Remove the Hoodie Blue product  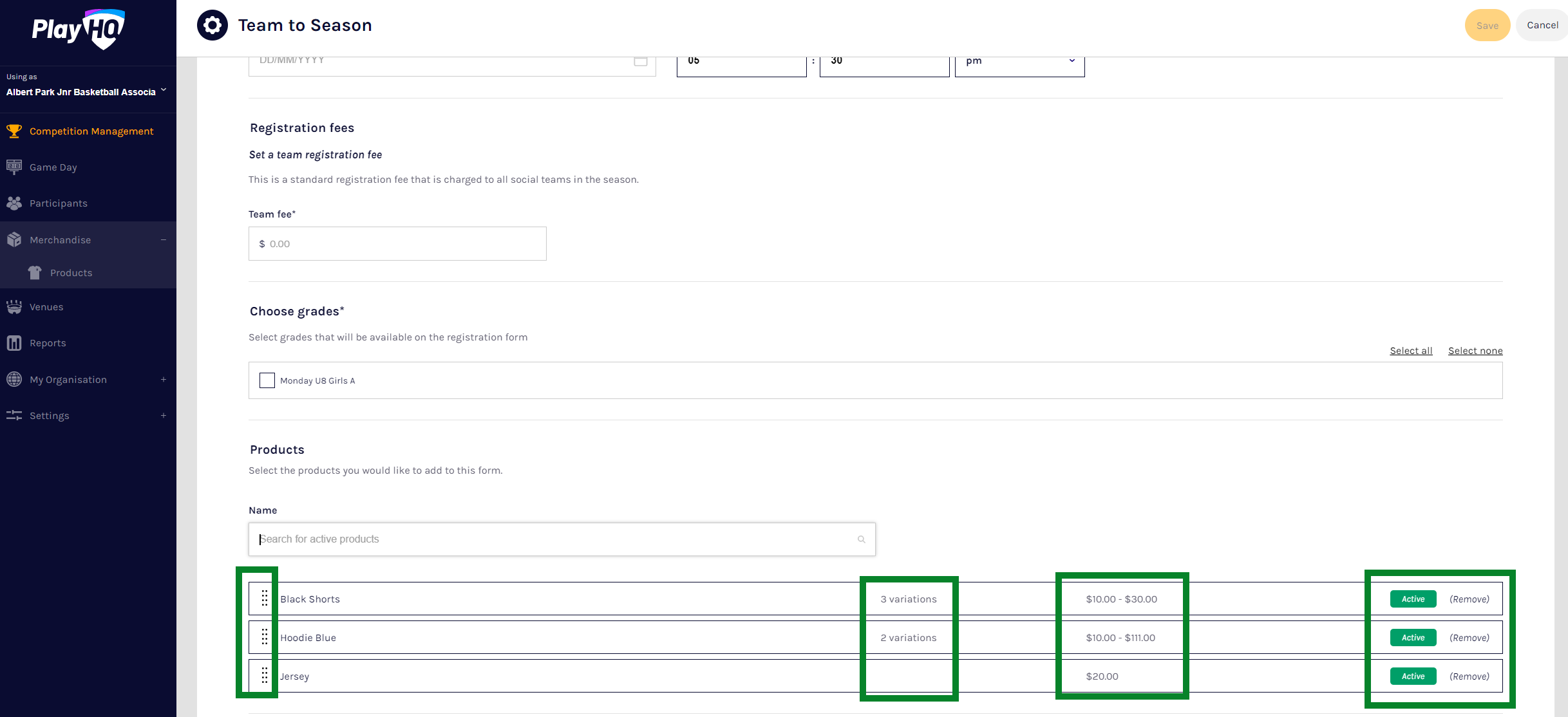click(1469, 637)
